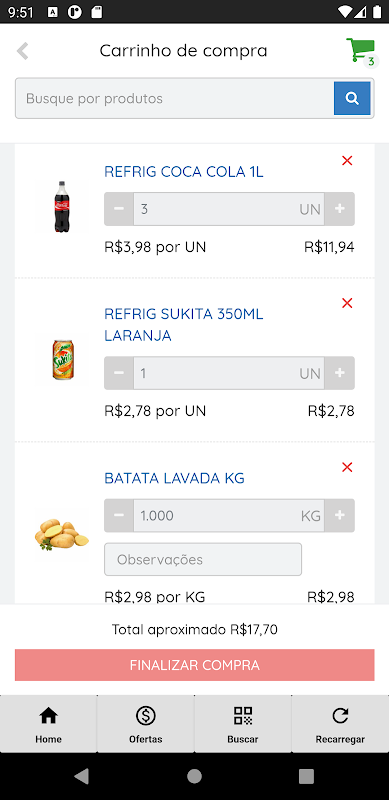
Task: Focus the Busque por produtos field
Action: (175, 98)
